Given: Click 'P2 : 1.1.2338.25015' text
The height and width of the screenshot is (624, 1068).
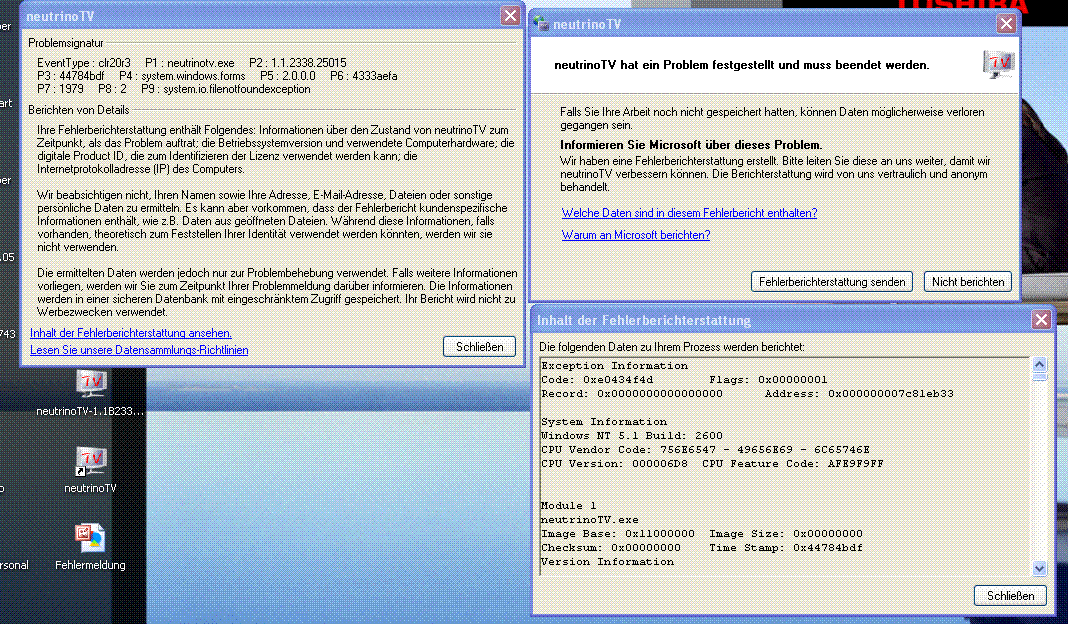Looking at the screenshot, I should (298, 63).
